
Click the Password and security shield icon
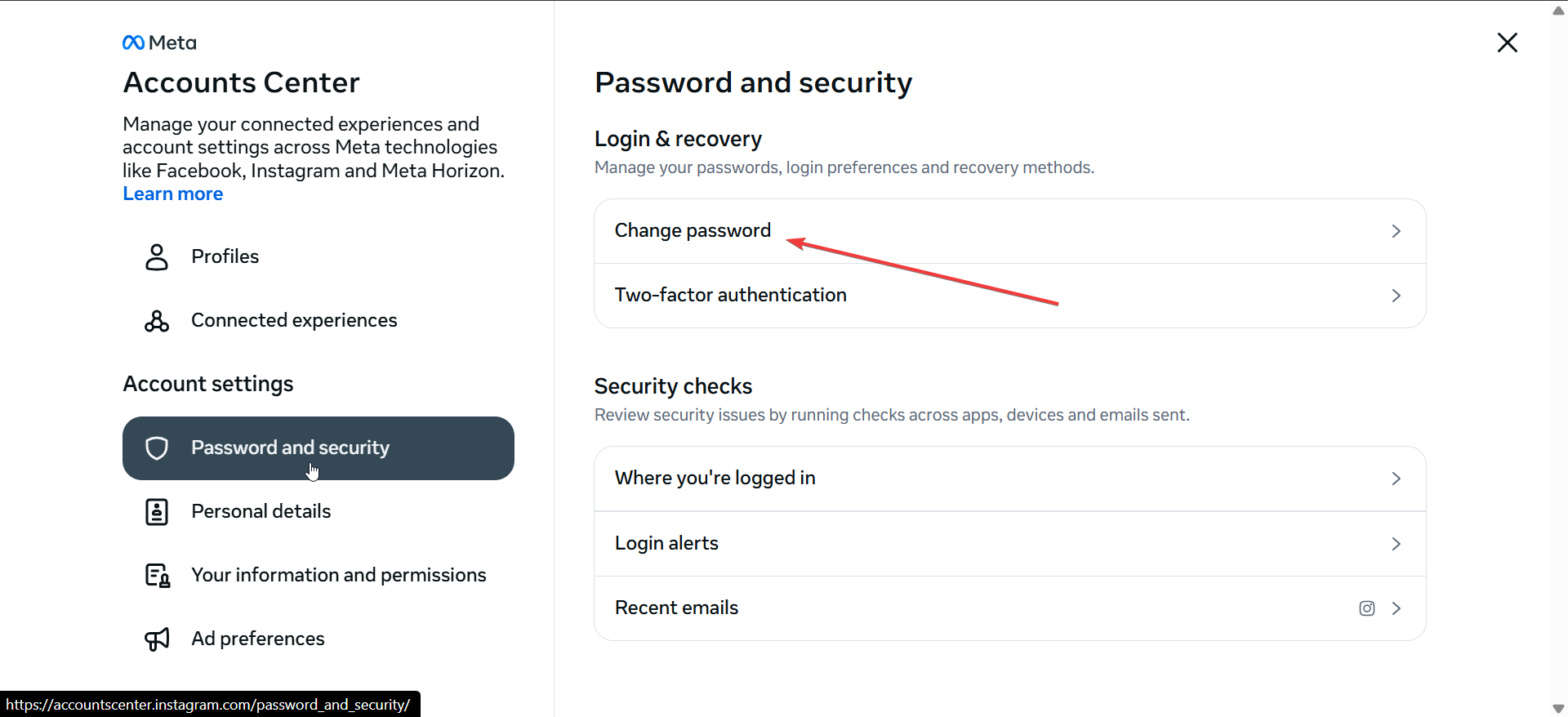[157, 448]
